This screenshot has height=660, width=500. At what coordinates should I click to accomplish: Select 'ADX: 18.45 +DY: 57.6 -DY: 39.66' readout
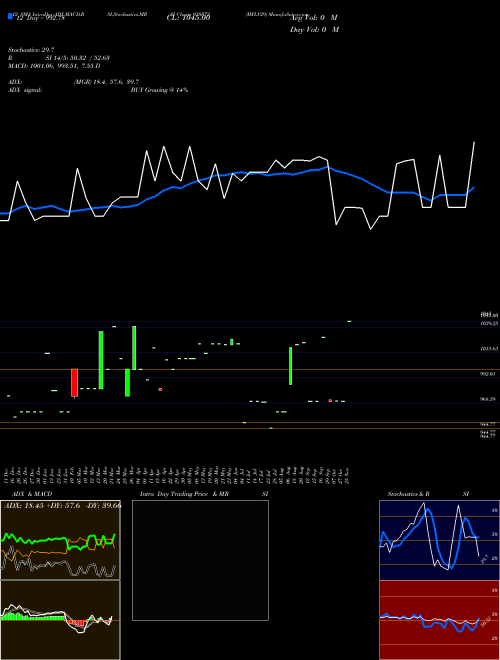pos(63,506)
